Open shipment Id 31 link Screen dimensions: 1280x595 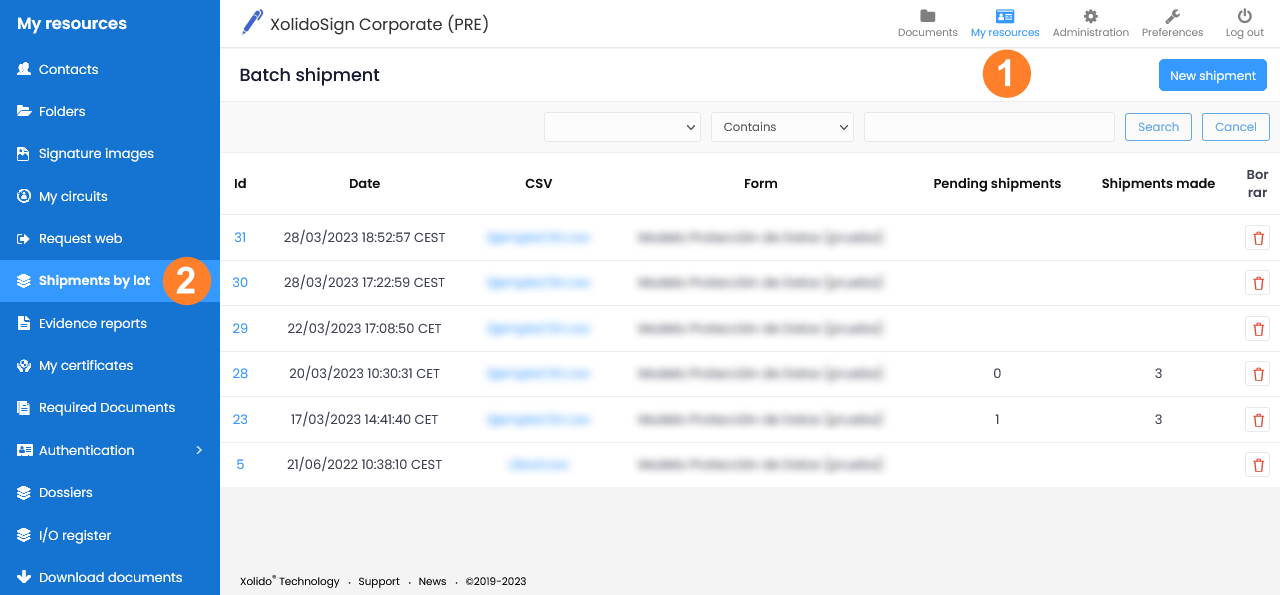click(240, 237)
